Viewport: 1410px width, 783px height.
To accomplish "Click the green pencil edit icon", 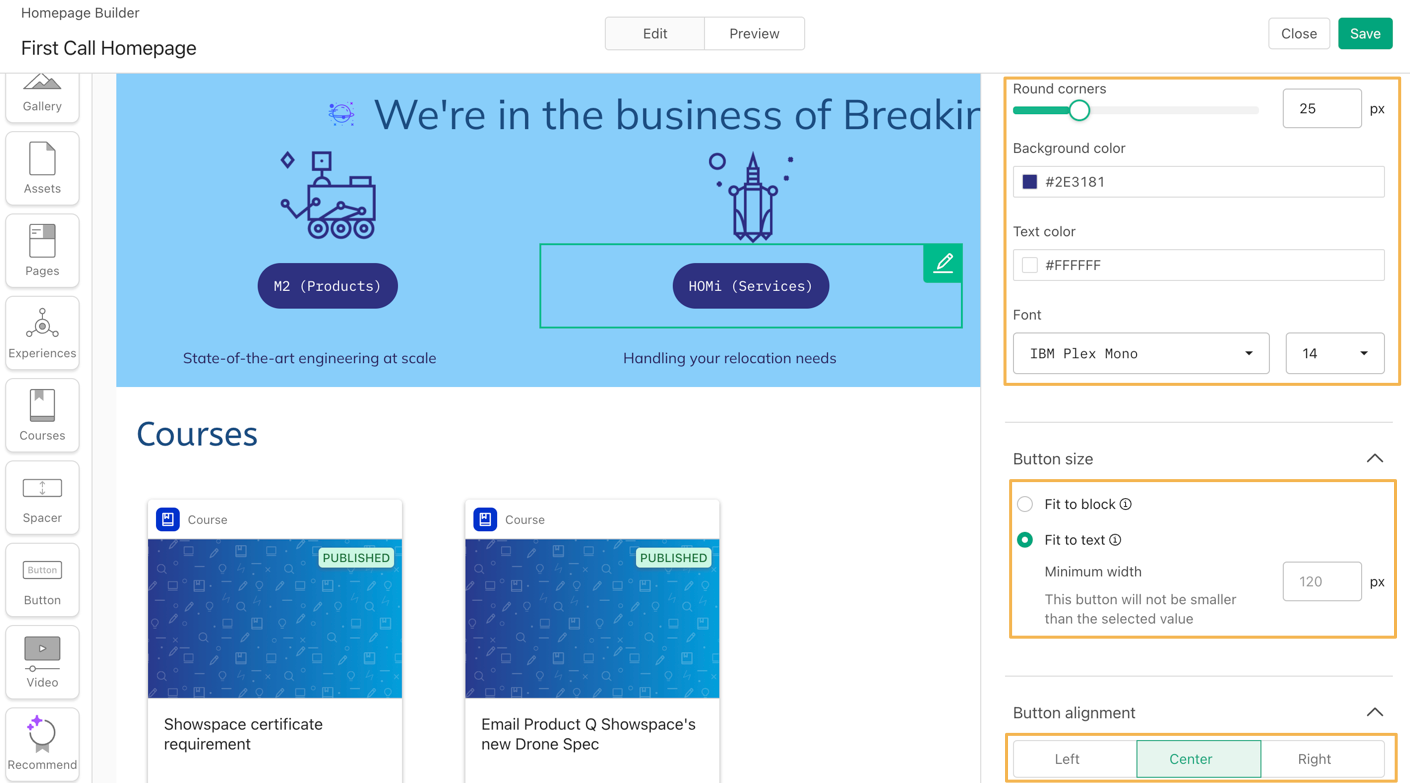I will click(943, 263).
